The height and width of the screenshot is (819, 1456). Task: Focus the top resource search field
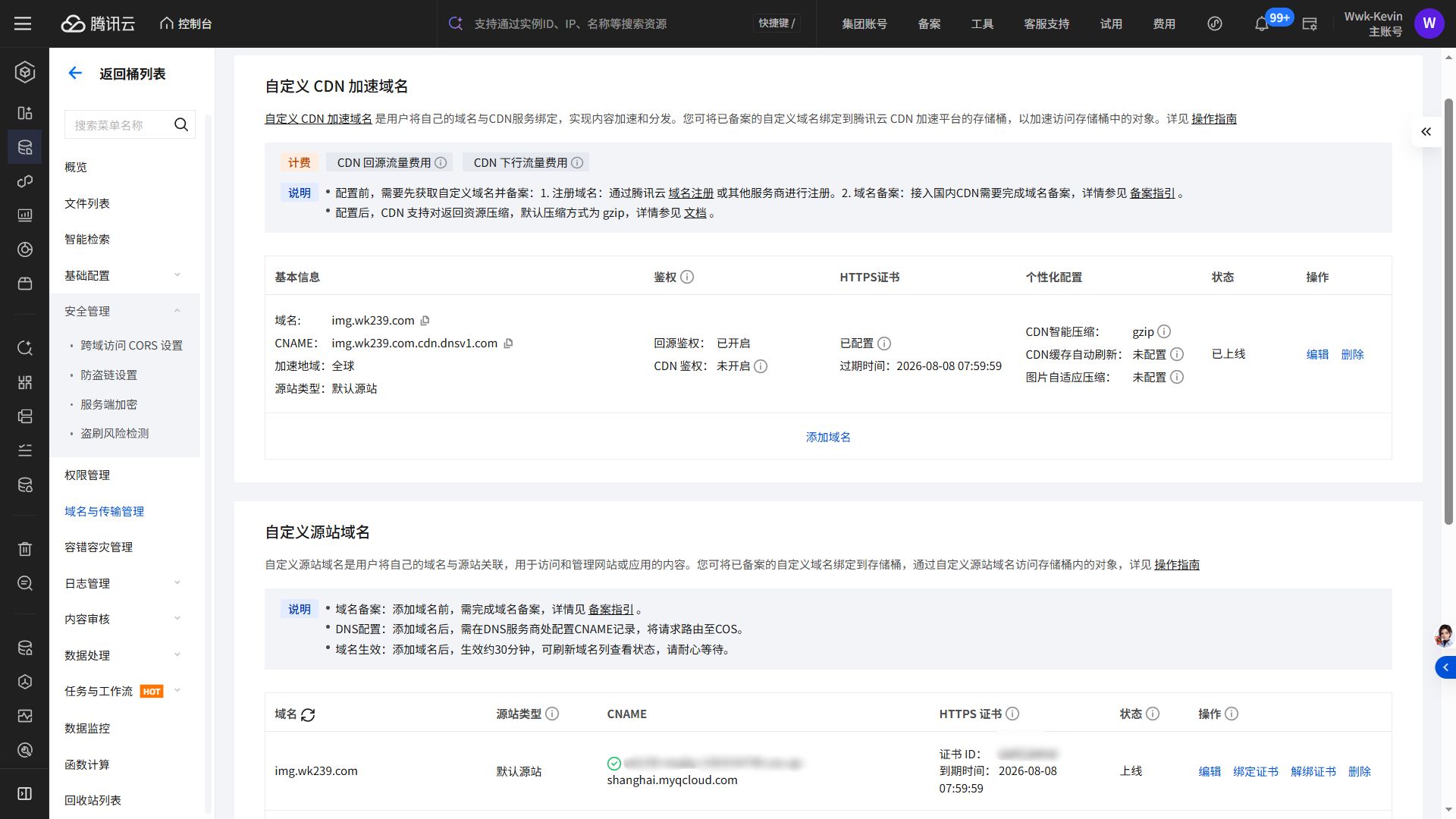tap(607, 24)
